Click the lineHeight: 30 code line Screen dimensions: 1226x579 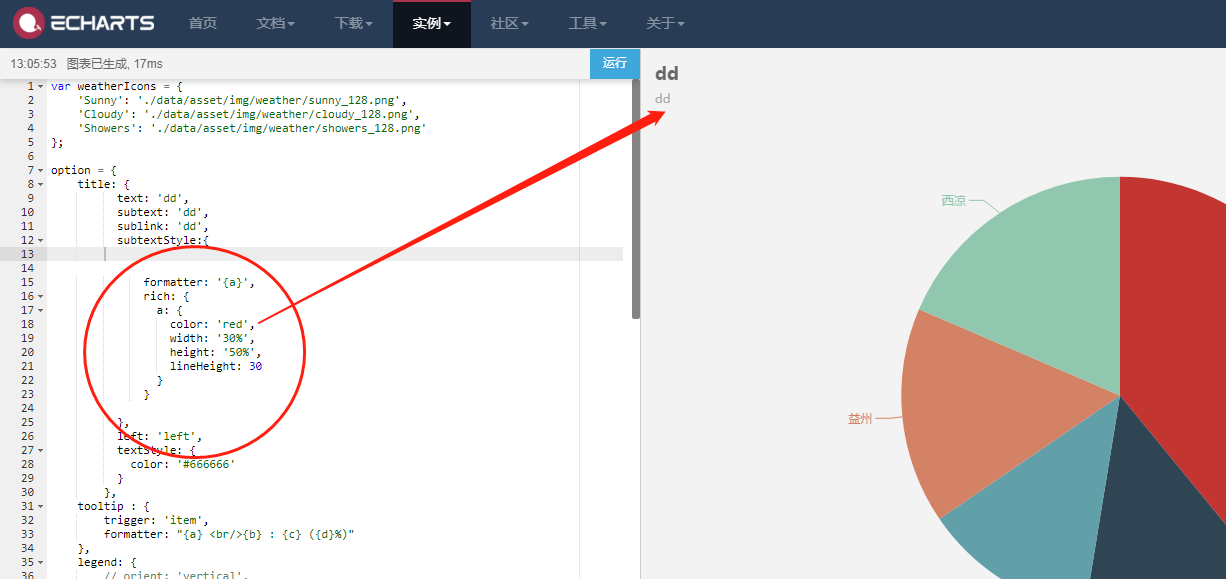click(216, 366)
